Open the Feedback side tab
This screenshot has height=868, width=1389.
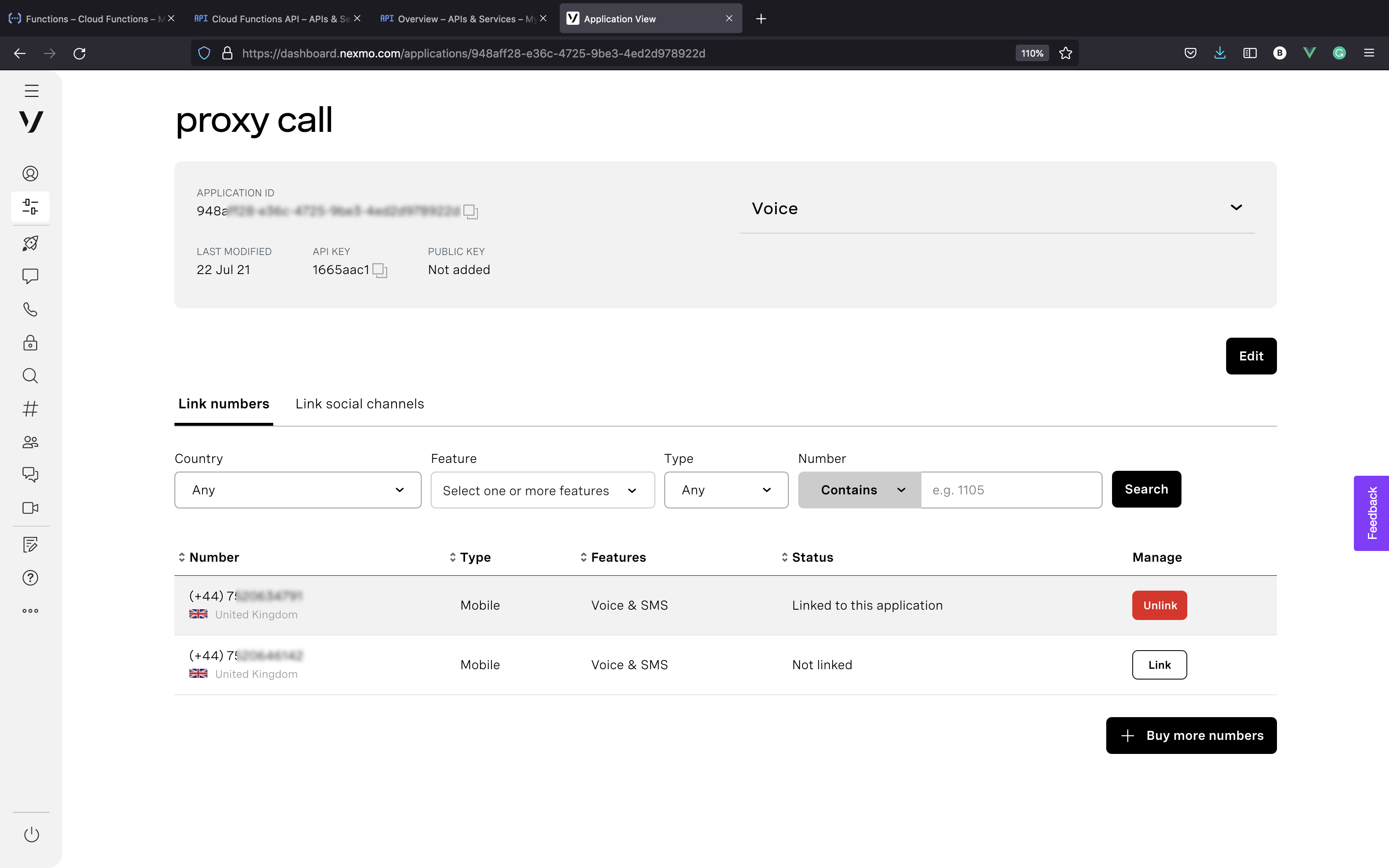[x=1372, y=513]
